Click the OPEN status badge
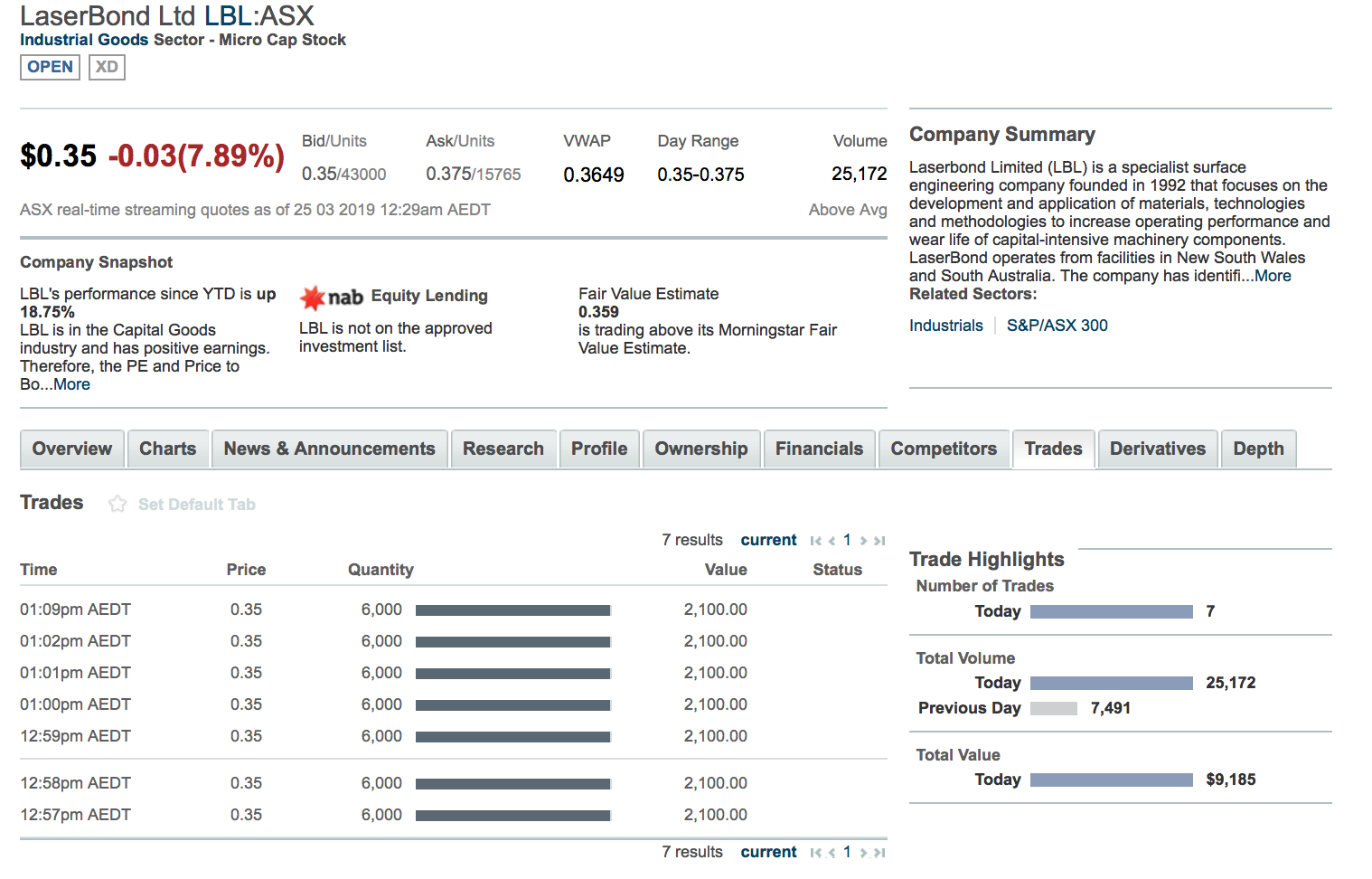The width and height of the screenshot is (1372, 879). click(x=50, y=67)
